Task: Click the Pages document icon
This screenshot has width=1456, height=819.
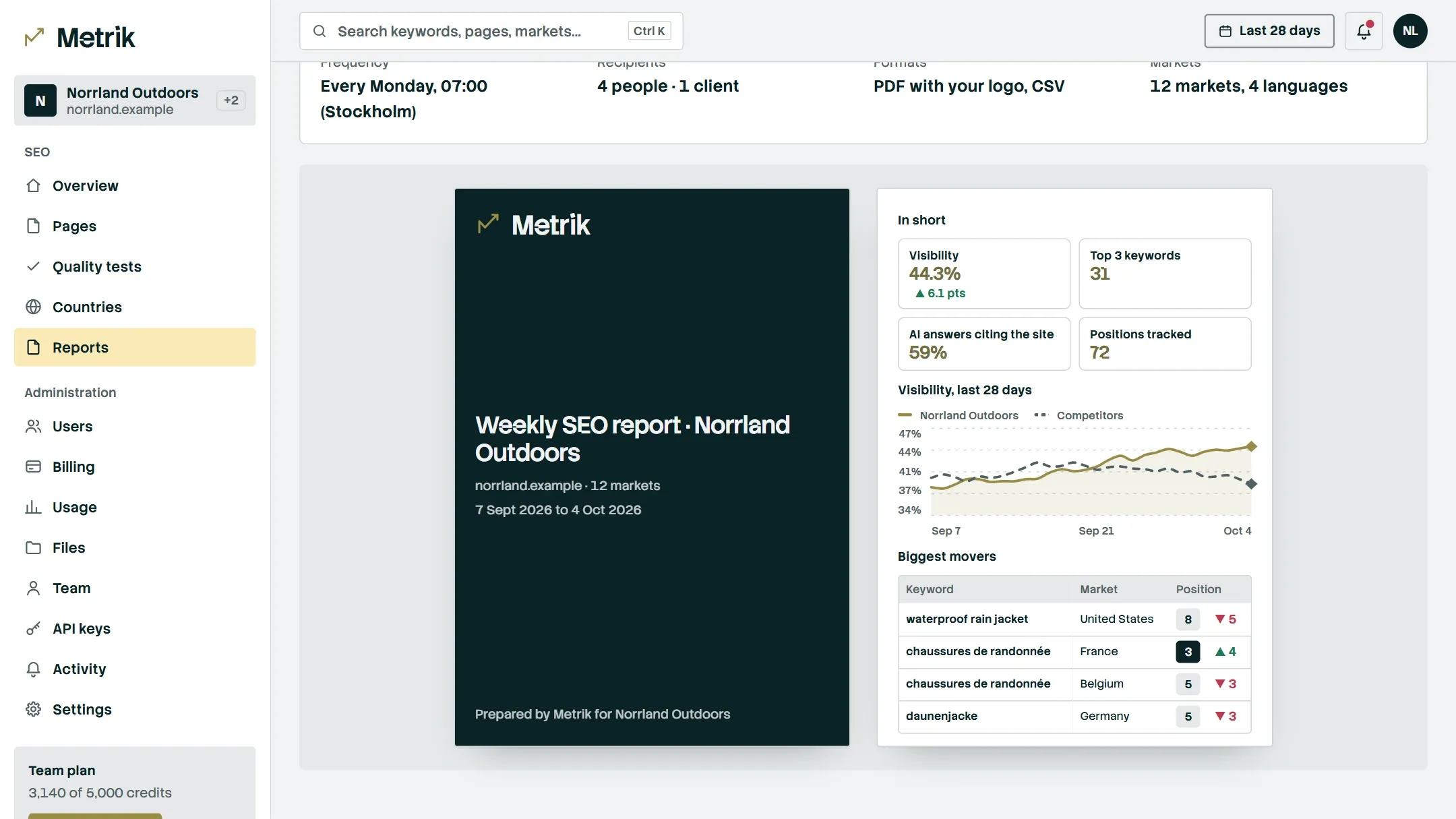Action: click(33, 226)
